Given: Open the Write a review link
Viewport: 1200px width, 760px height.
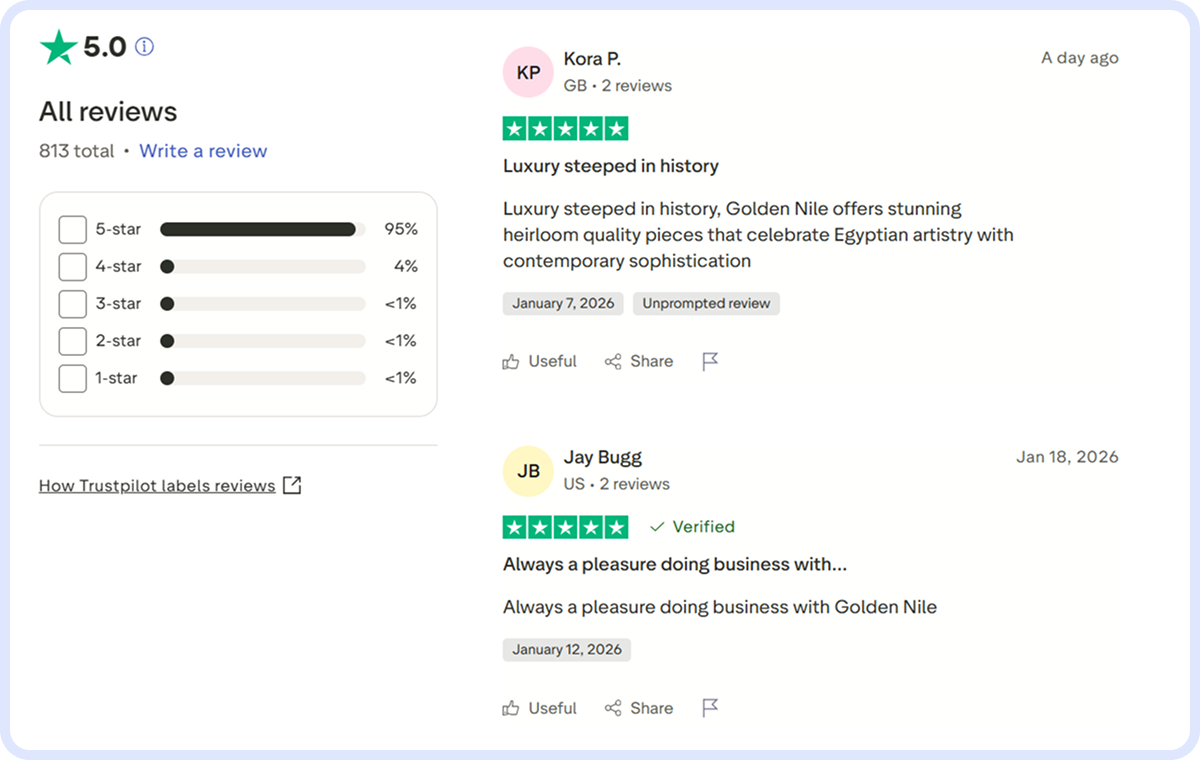Looking at the screenshot, I should [x=203, y=151].
